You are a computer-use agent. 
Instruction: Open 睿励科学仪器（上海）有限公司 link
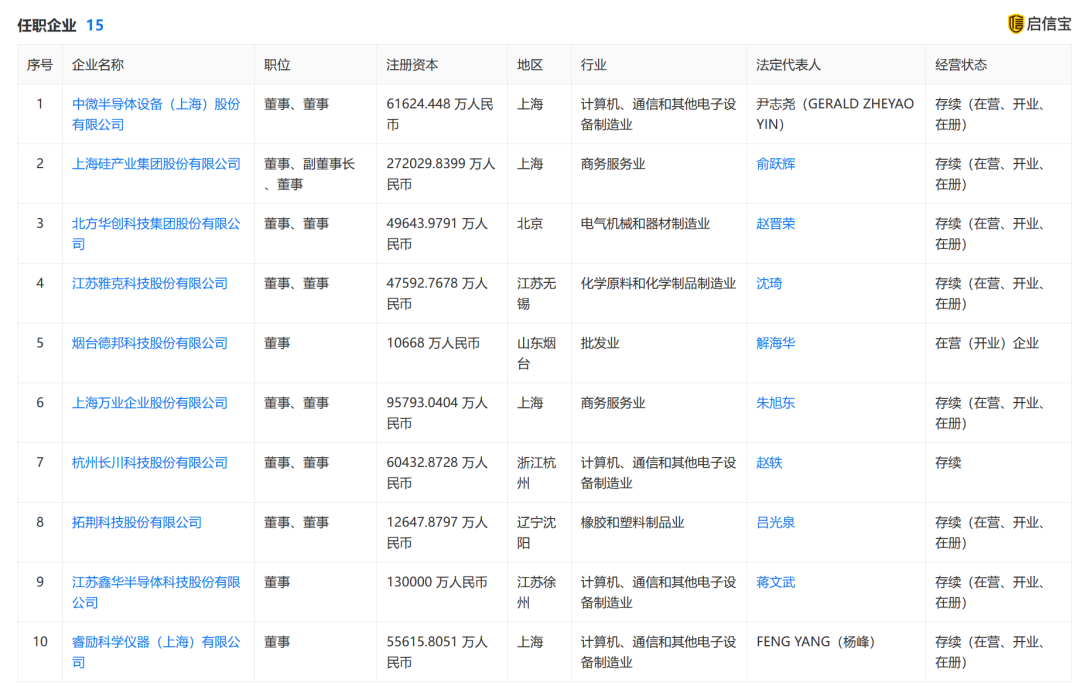[156, 652]
